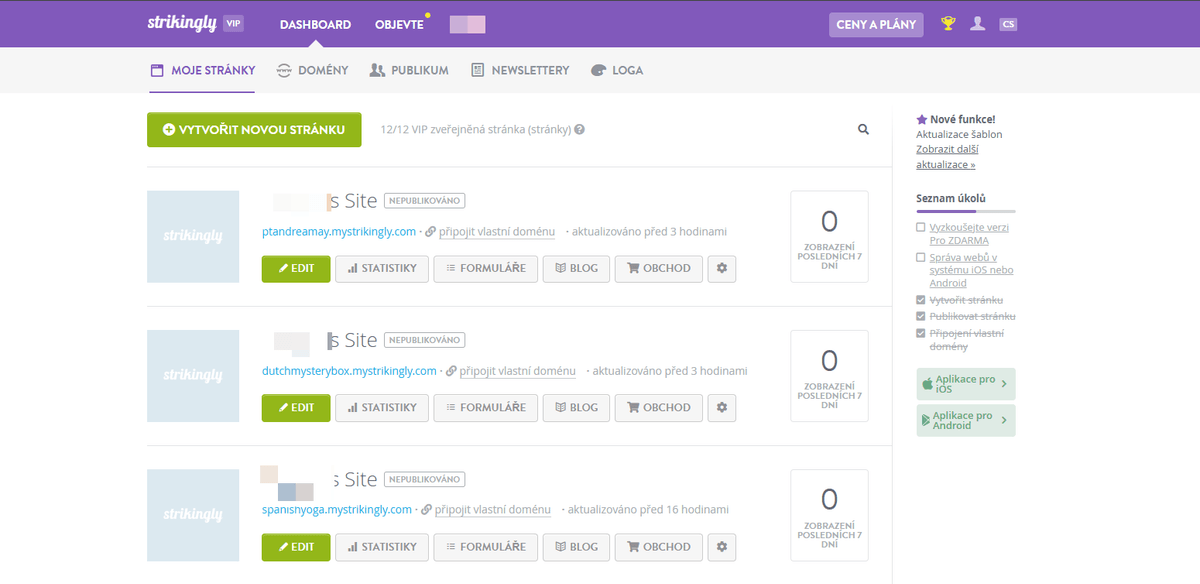Viewport: 1200px width, 584px height.
Task: Open Obchod for spanisnyoga site
Action: tap(658, 547)
